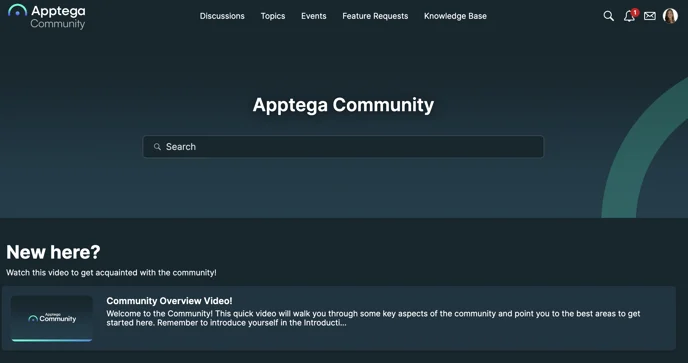Open the user profile avatar menu
This screenshot has width=688, height=363.
670,16
